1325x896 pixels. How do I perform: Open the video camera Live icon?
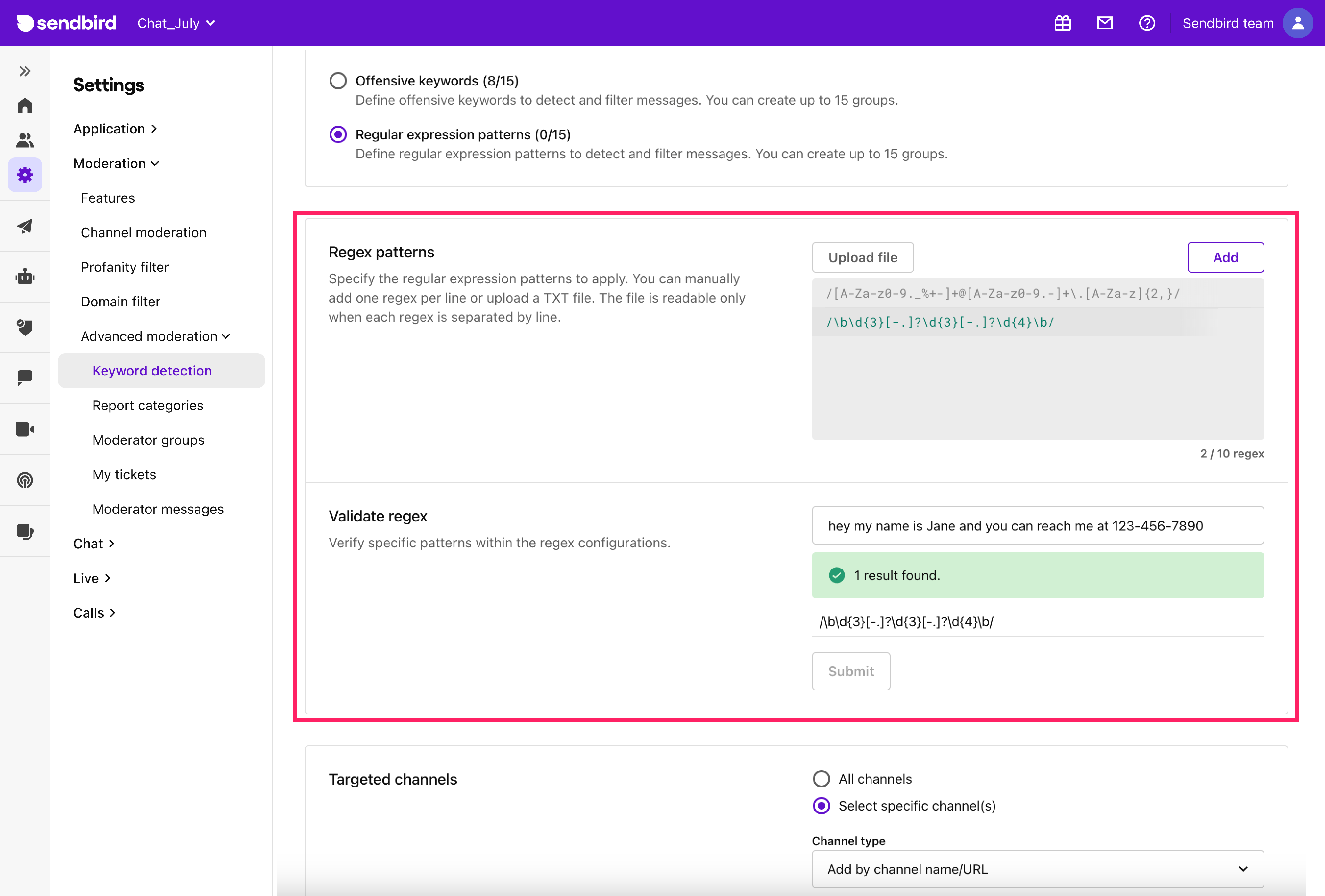(25, 429)
